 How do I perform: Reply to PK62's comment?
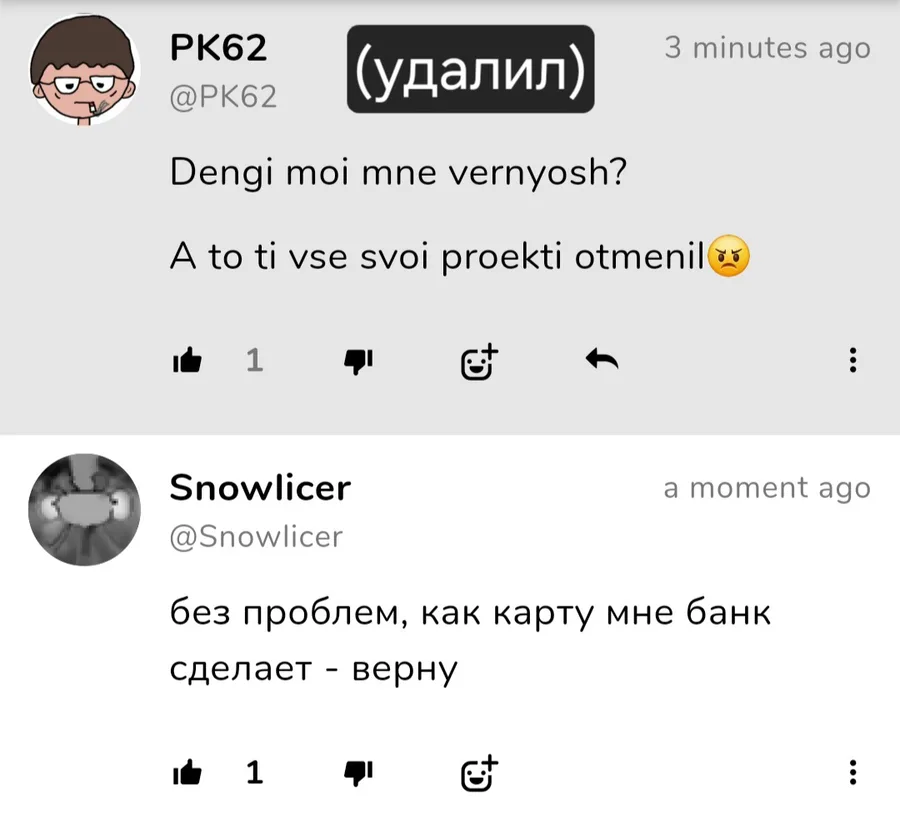[602, 359]
